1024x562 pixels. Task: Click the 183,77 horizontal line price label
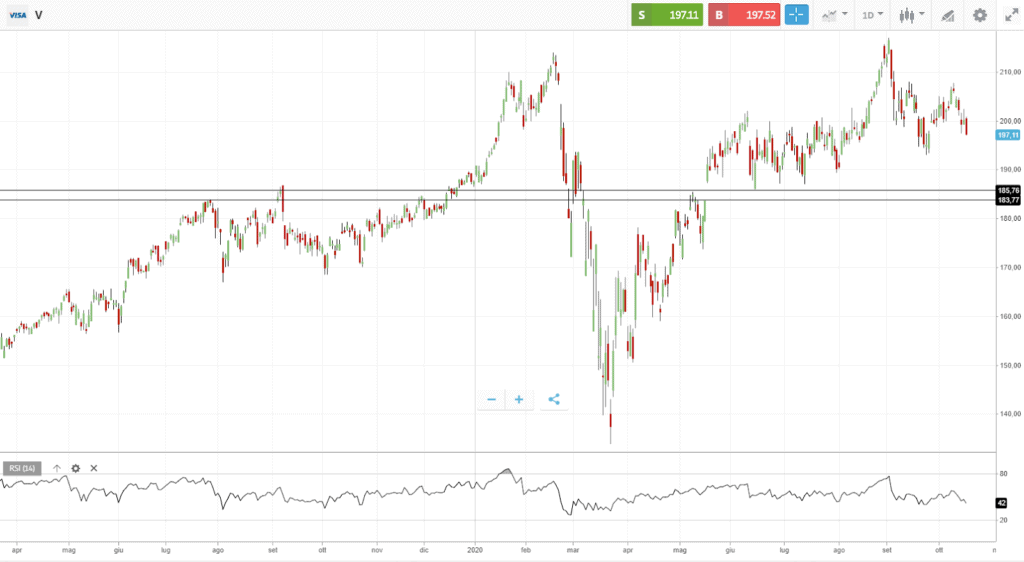(x=1008, y=200)
